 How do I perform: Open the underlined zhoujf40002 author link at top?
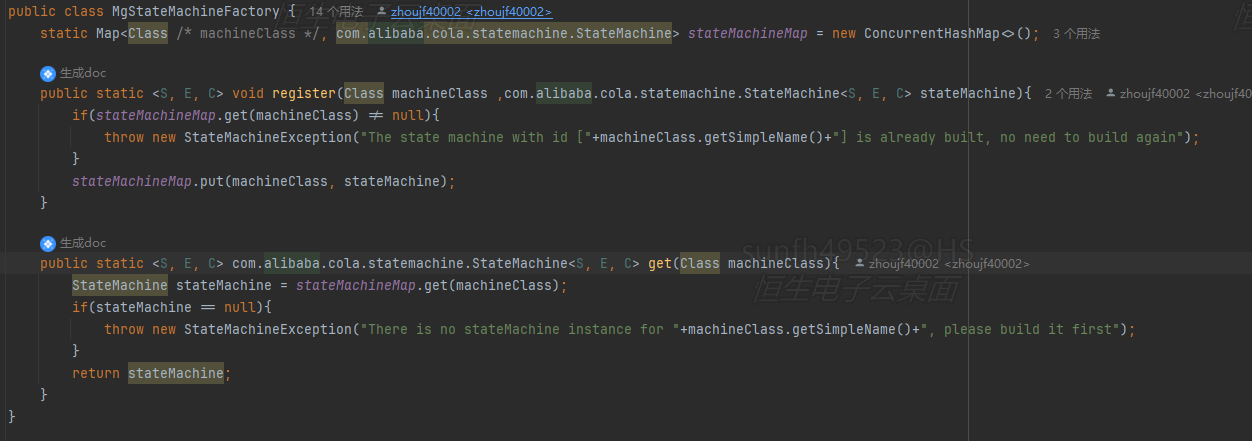[471, 11]
